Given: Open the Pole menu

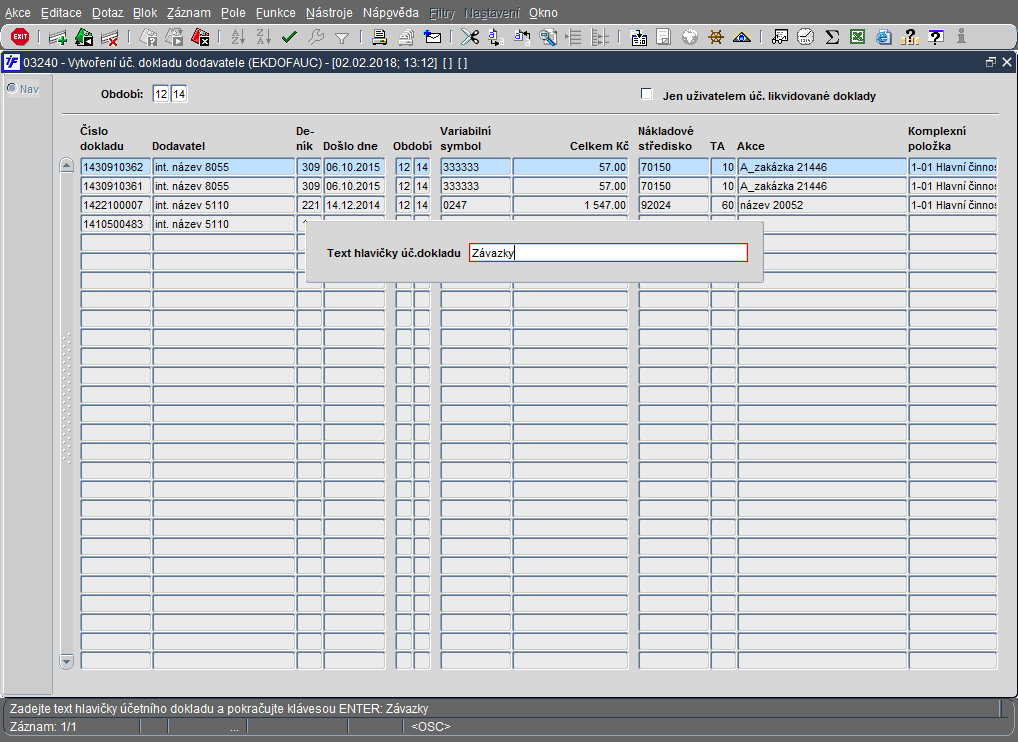Looking at the screenshot, I should 233,13.
